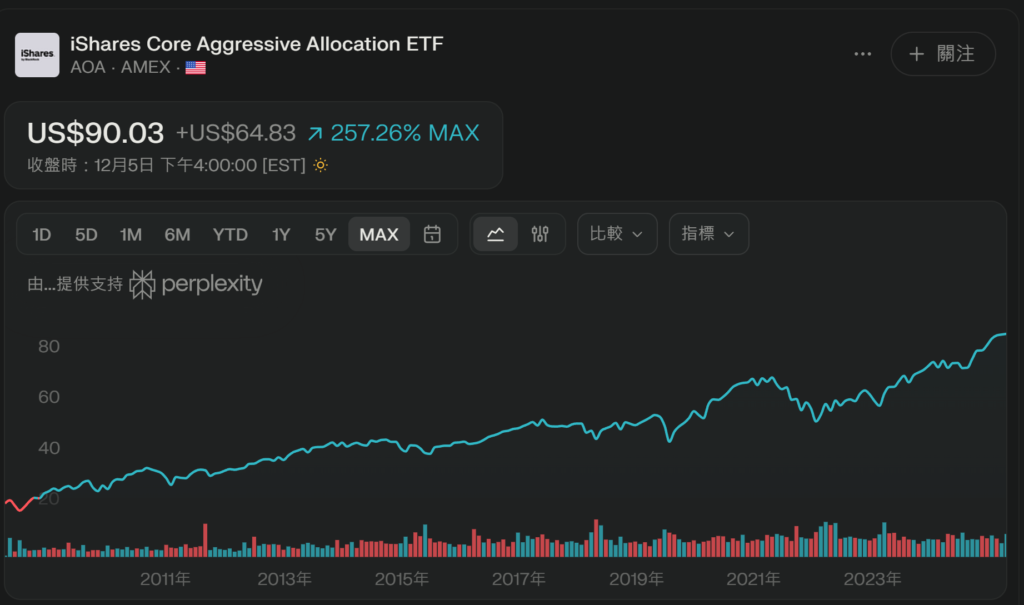
Task: Click the tall red volume bar near 2011
Action: click(x=205, y=539)
